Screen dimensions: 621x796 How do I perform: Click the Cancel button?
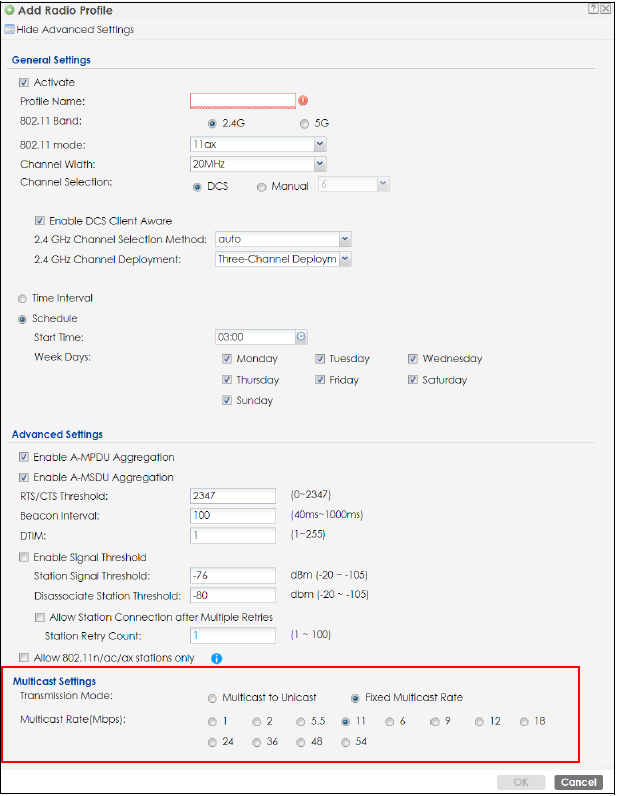click(578, 782)
